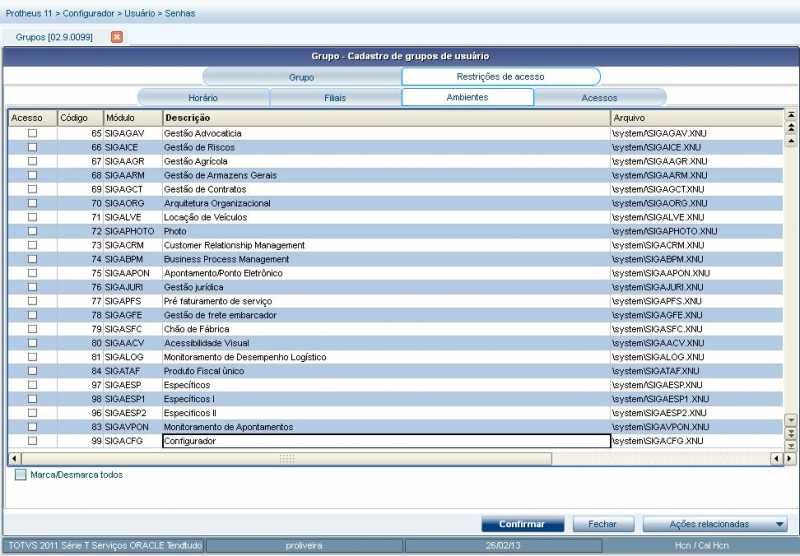Click Hcn / Cal Hcn status entry
Image resolution: width=800 pixels, height=556 pixels.
(x=702, y=546)
